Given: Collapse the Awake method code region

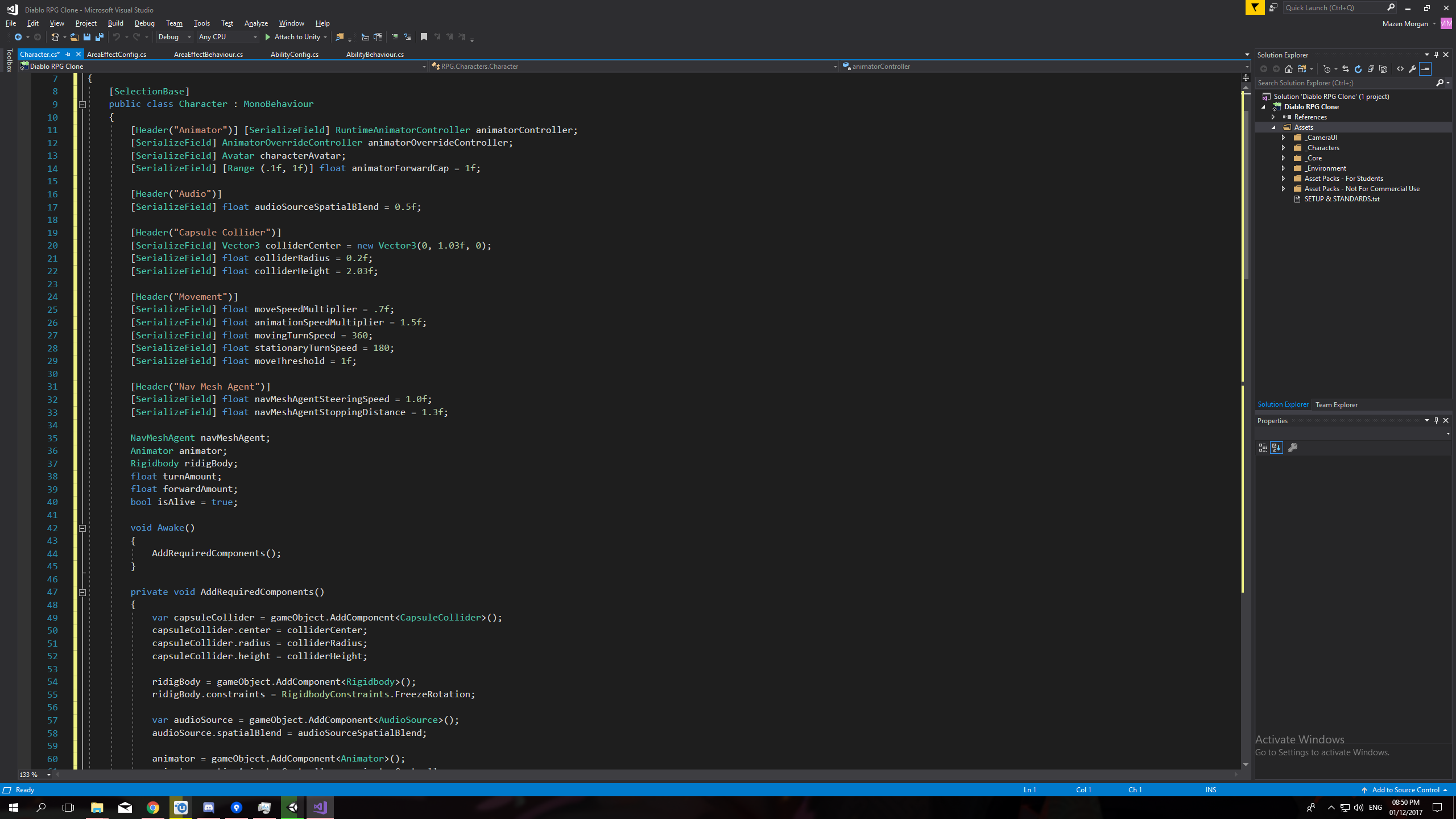Looking at the screenshot, I should pyautogui.click(x=82, y=528).
